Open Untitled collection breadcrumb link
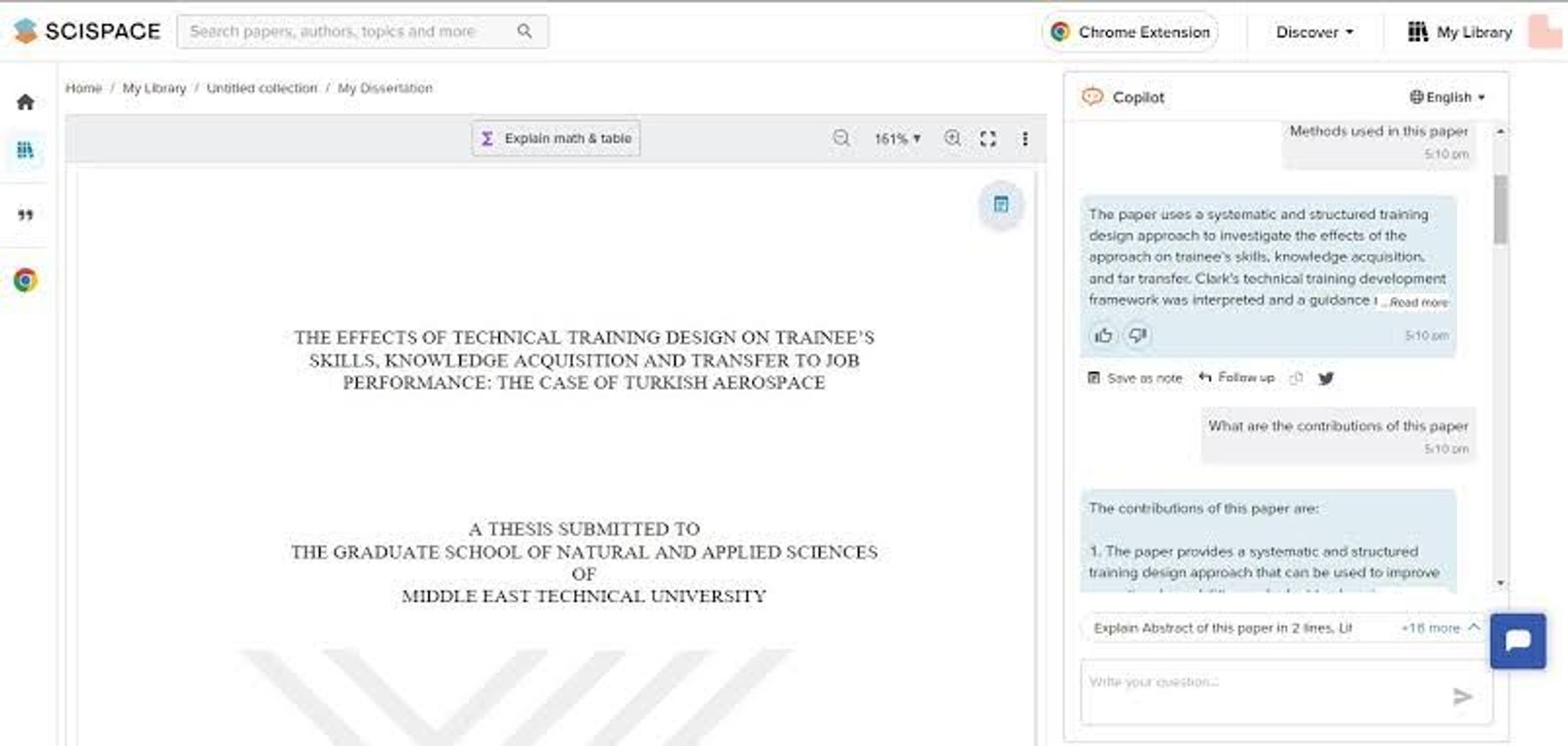 click(261, 88)
